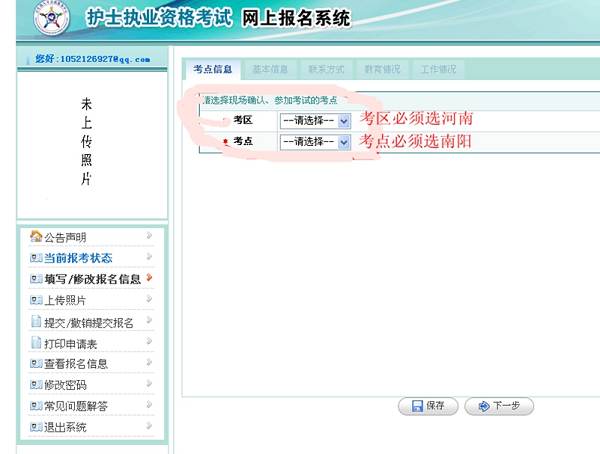Viewport: 600px width, 454px height.
Task: Click the icon next to 修改密码
Action: [36, 385]
